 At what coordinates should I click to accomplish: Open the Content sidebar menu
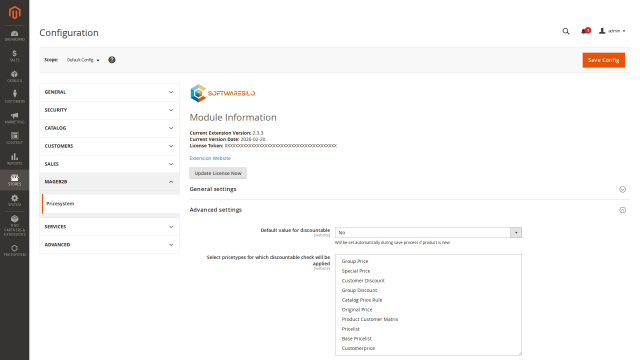click(15, 138)
